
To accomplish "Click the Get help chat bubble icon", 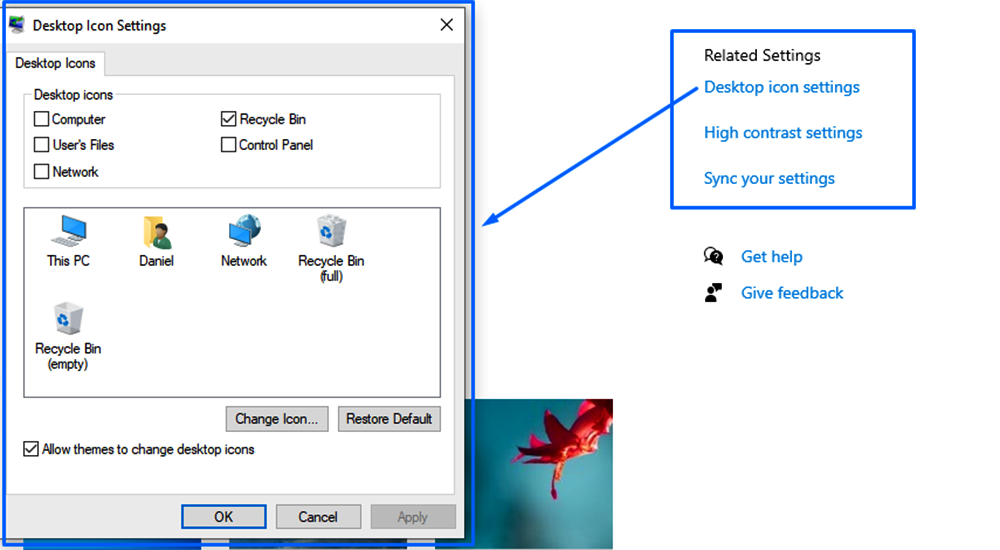I will click(x=713, y=256).
